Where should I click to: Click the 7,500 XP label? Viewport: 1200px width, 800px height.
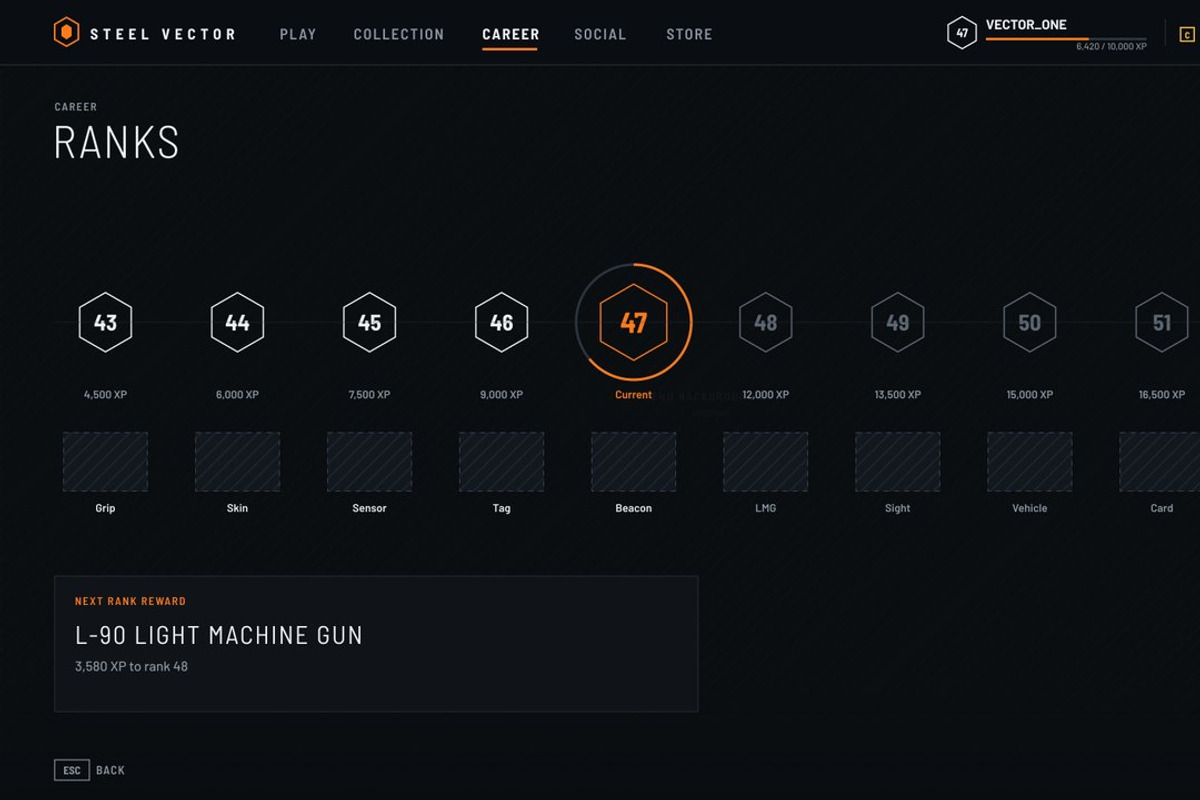coord(369,395)
